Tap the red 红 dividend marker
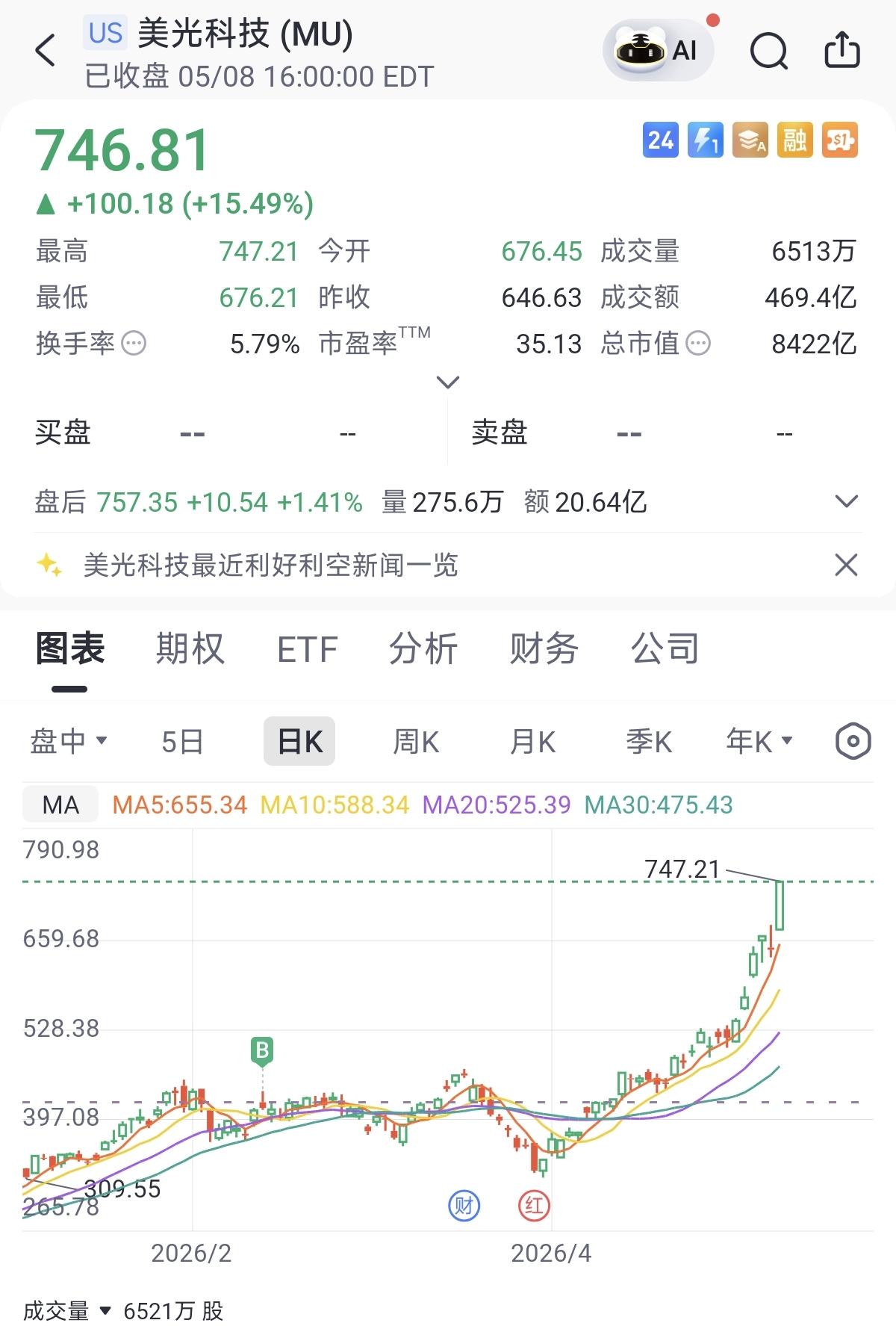Viewport: 896px width, 1326px height. [x=534, y=1205]
